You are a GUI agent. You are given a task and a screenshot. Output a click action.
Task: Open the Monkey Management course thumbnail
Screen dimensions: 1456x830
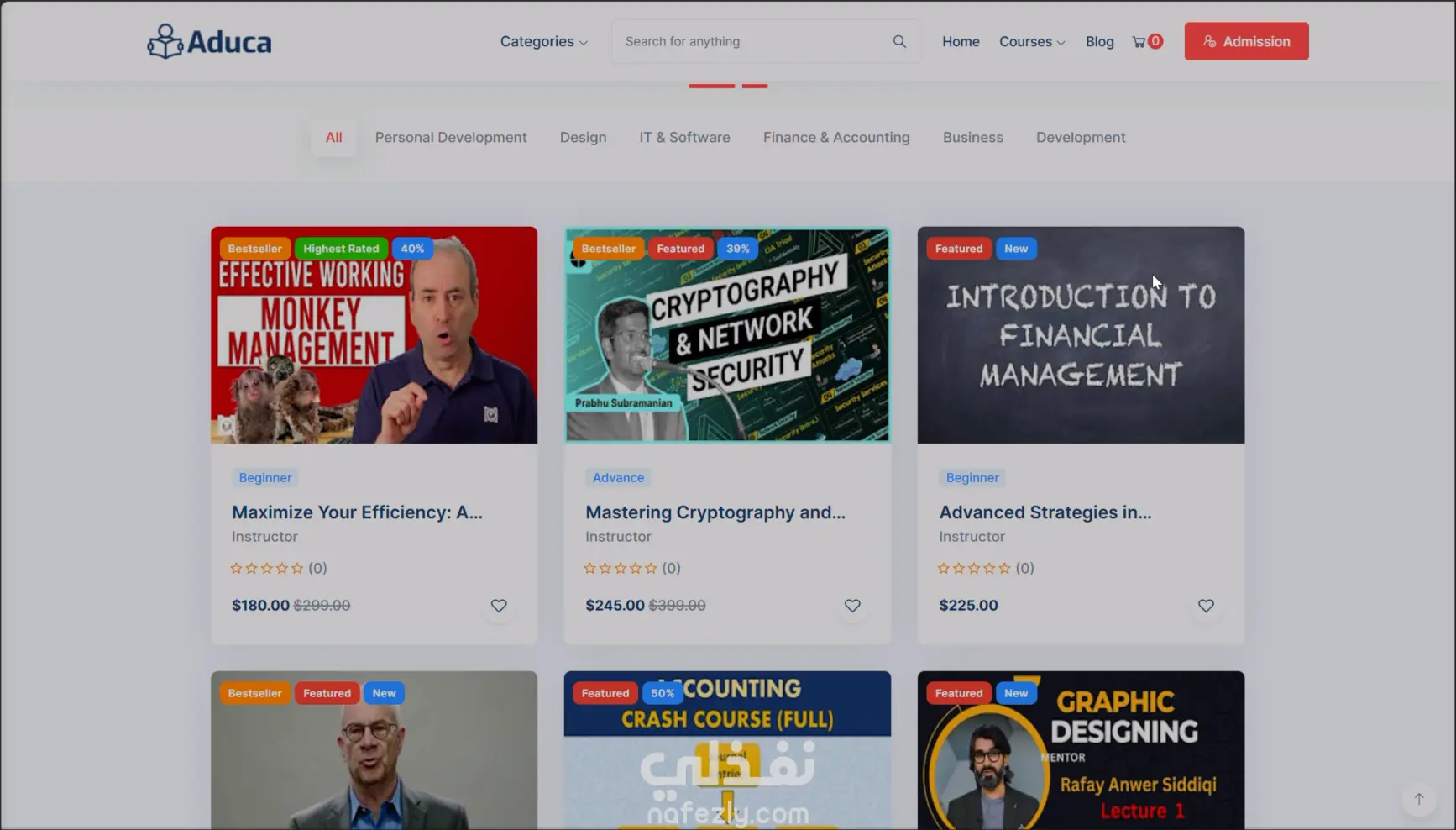coord(374,335)
